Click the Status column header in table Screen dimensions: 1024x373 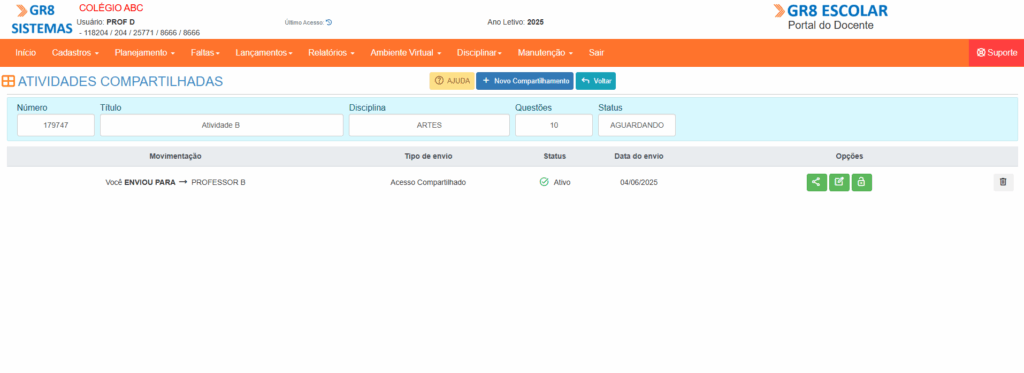click(554, 157)
